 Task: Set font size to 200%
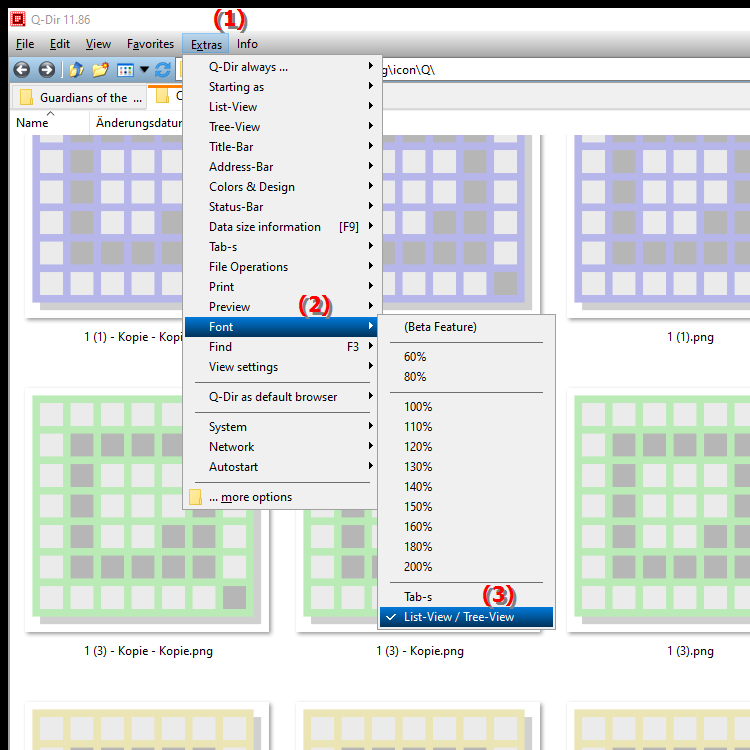click(466, 567)
